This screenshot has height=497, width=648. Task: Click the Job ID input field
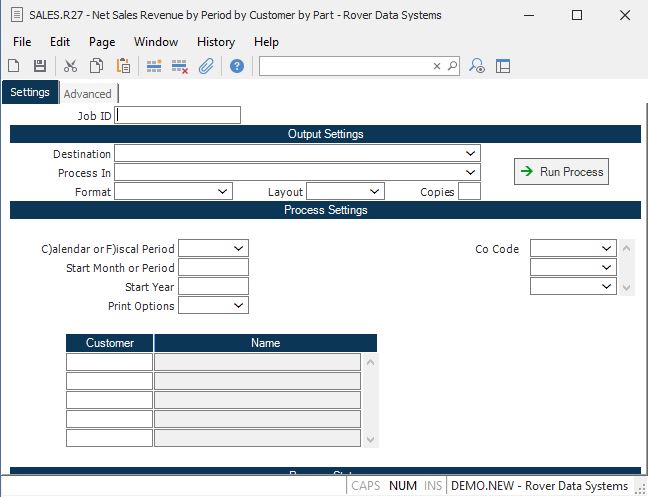click(x=179, y=115)
